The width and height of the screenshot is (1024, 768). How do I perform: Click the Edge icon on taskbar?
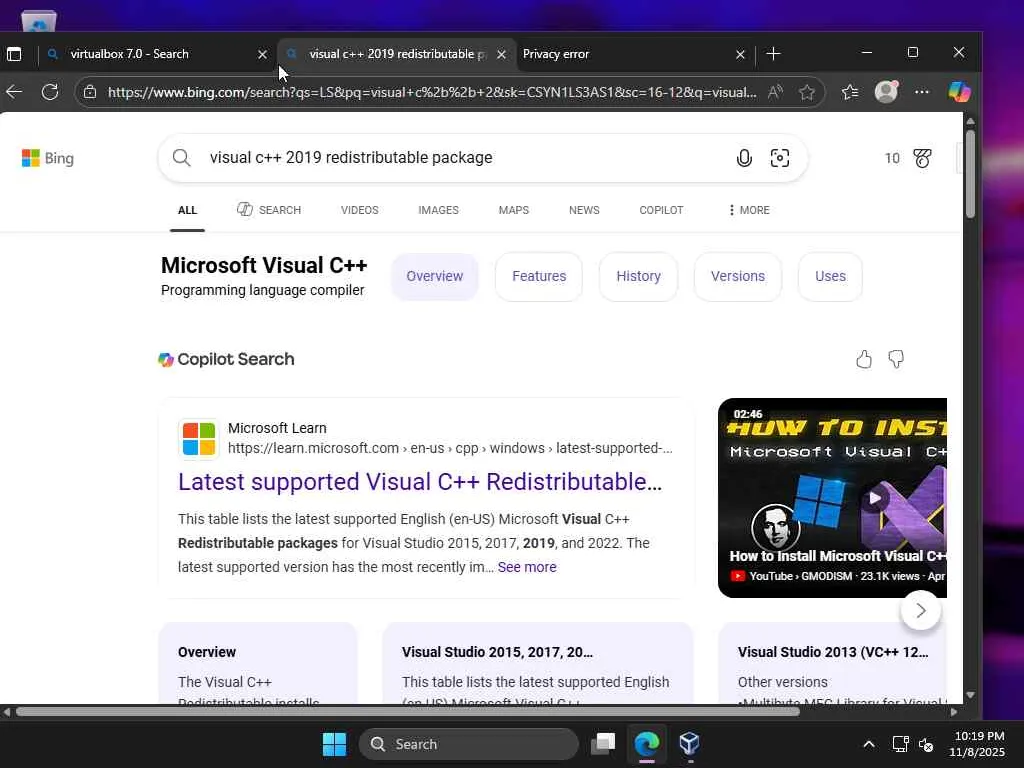point(647,744)
